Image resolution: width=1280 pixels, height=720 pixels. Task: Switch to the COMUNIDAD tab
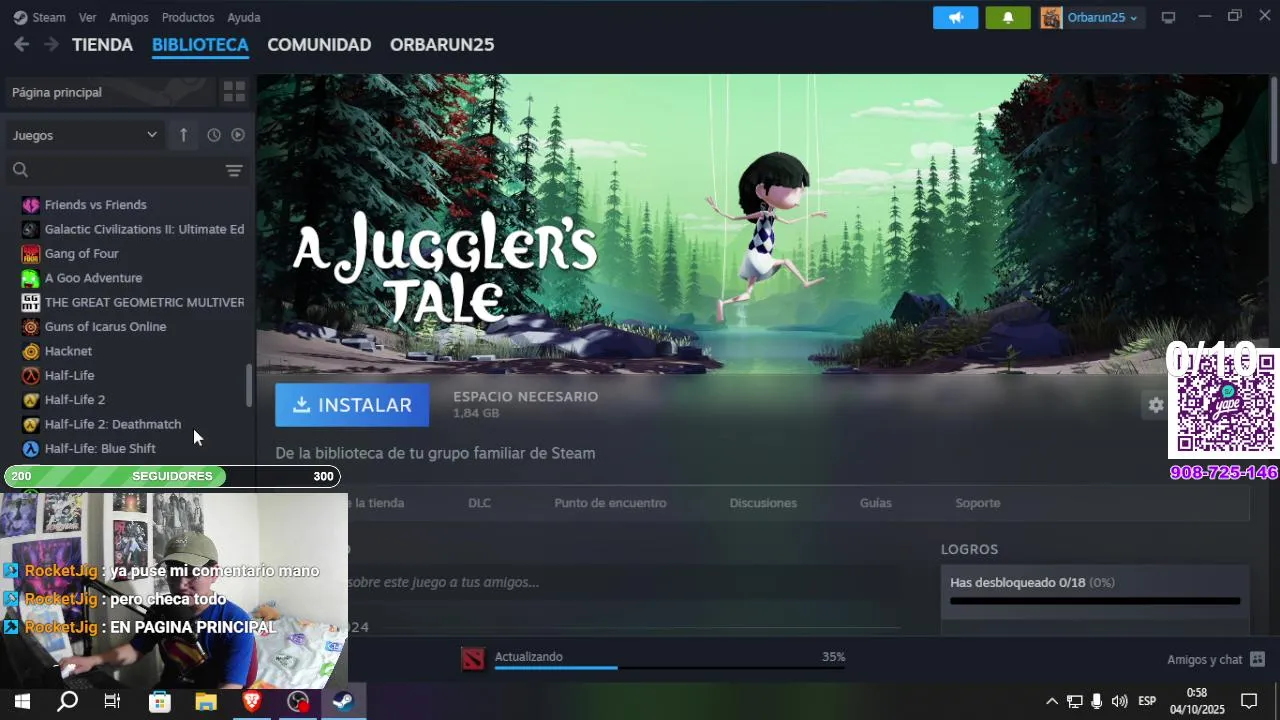coord(319,45)
